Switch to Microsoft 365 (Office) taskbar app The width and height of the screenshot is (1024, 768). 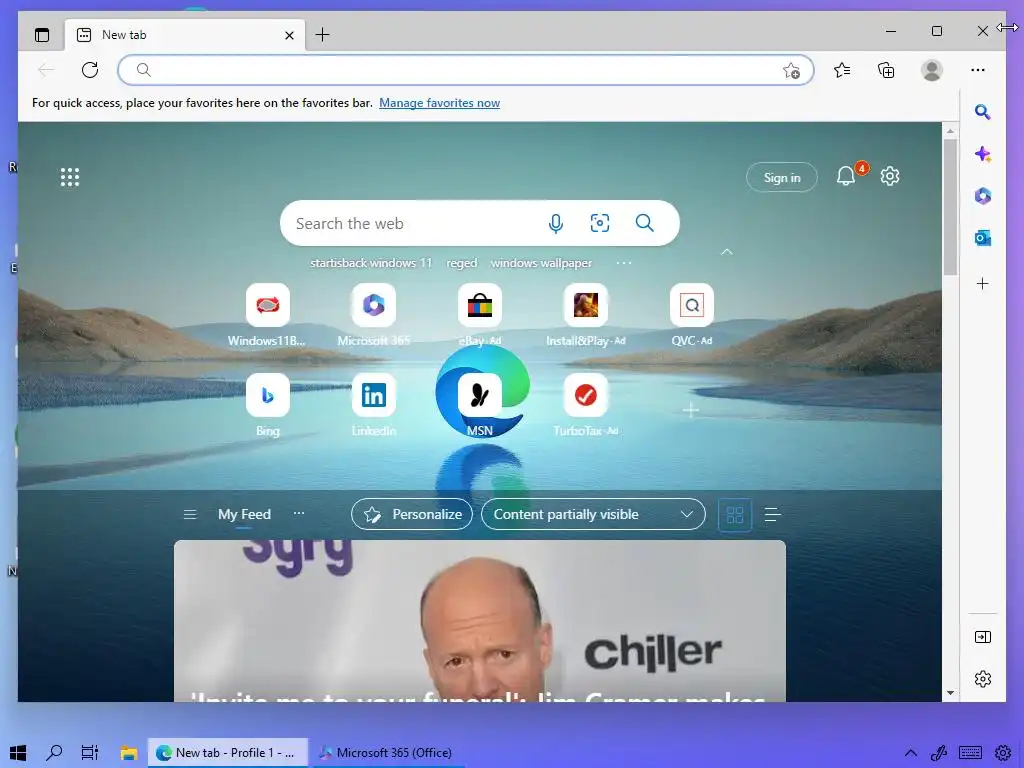coord(385,753)
